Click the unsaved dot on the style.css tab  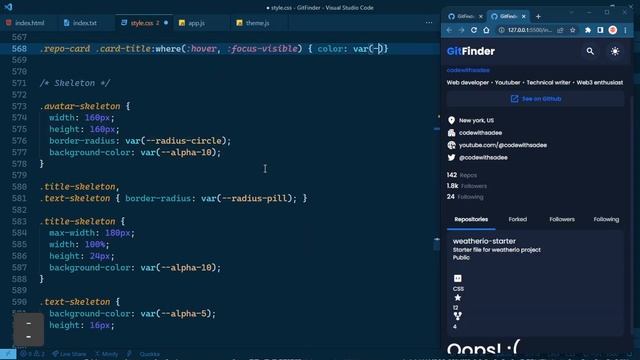tap(166, 23)
